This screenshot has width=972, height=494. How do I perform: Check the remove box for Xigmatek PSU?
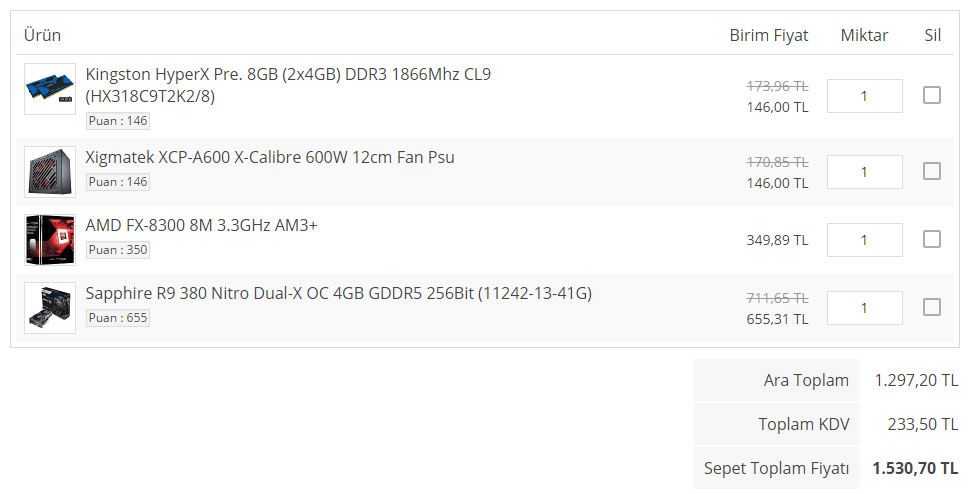pos(932,171)
